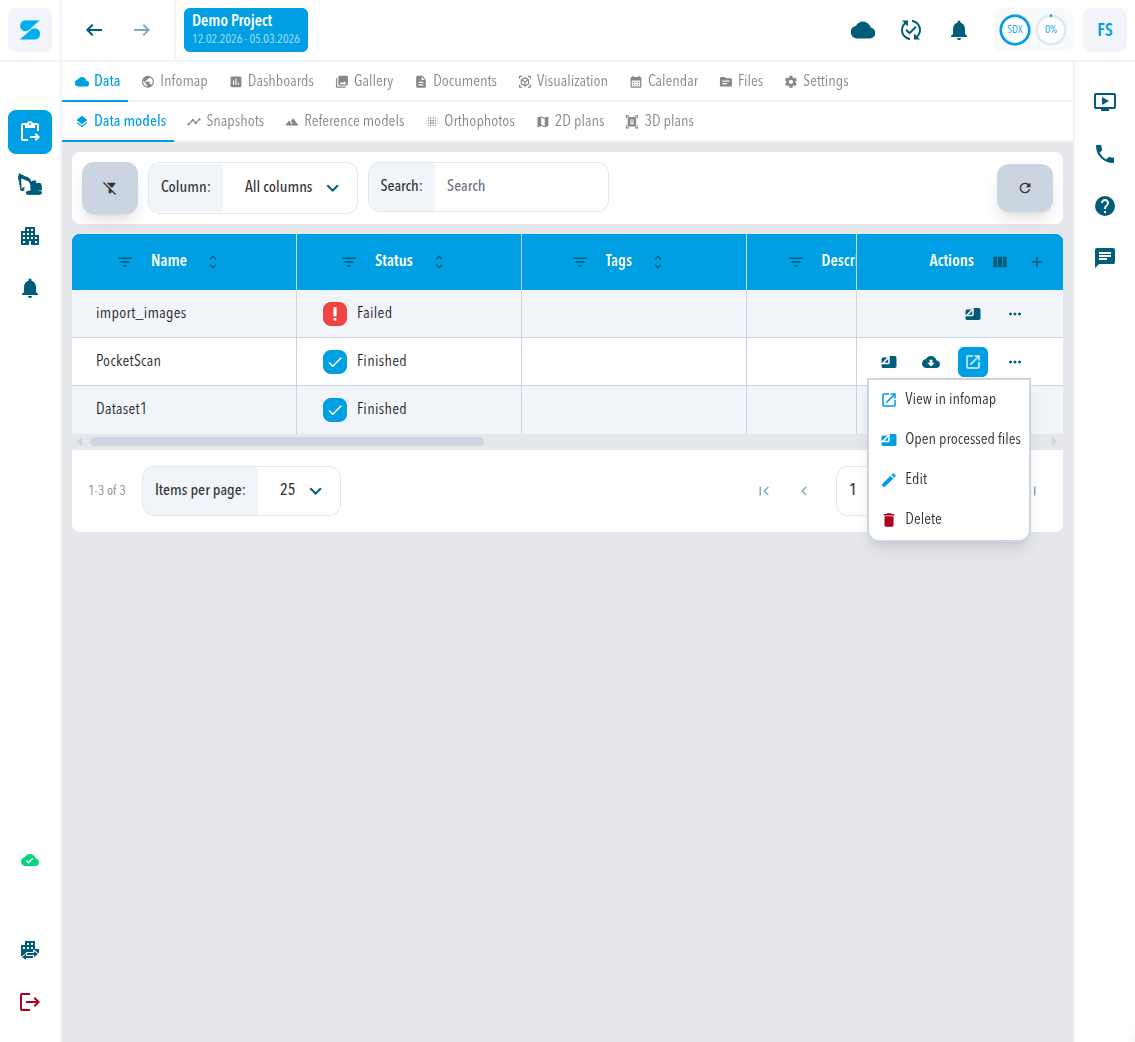This screenshot has height=1042, width=1135.
Task: Click the red logout icon
Action: click(x=30, y=1002)
